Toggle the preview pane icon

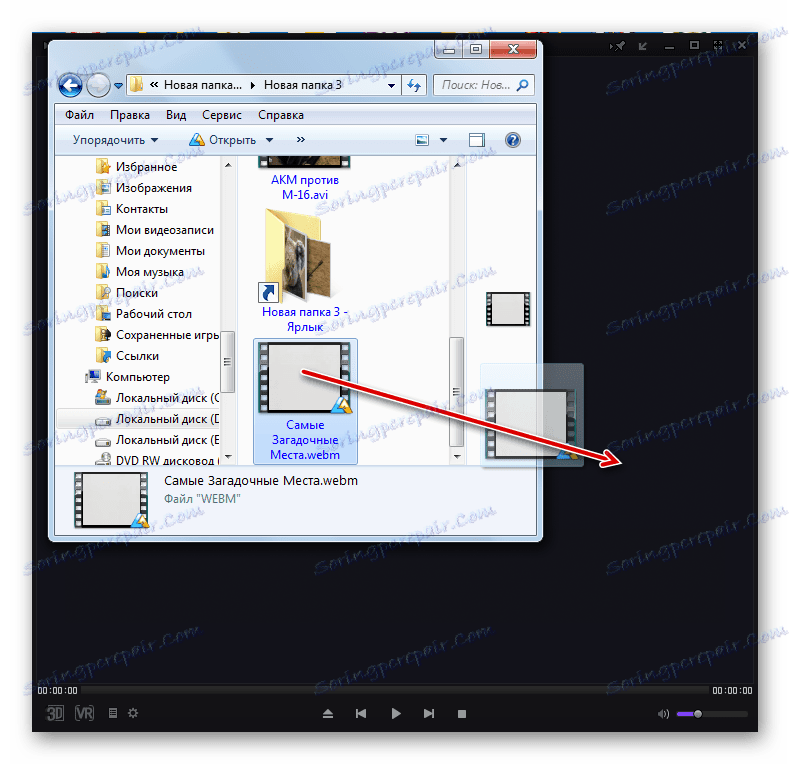coord(477,140)
